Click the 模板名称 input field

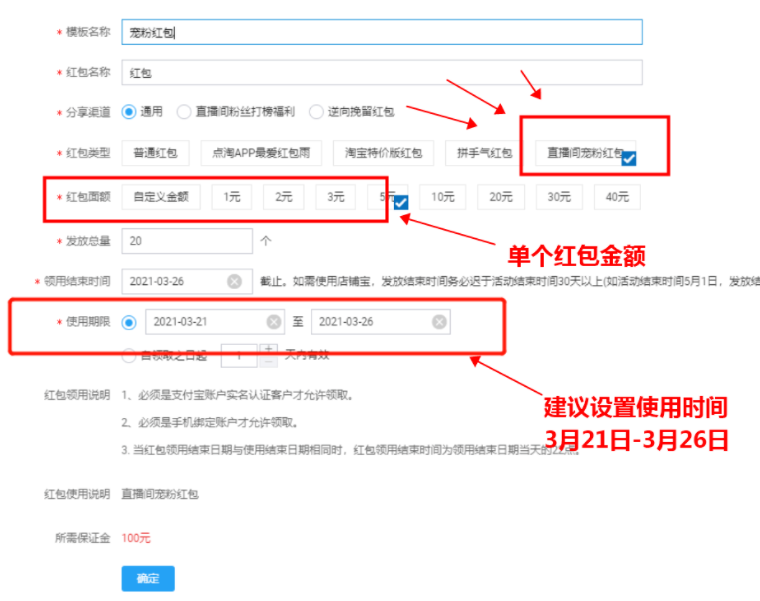coord(380,32)
